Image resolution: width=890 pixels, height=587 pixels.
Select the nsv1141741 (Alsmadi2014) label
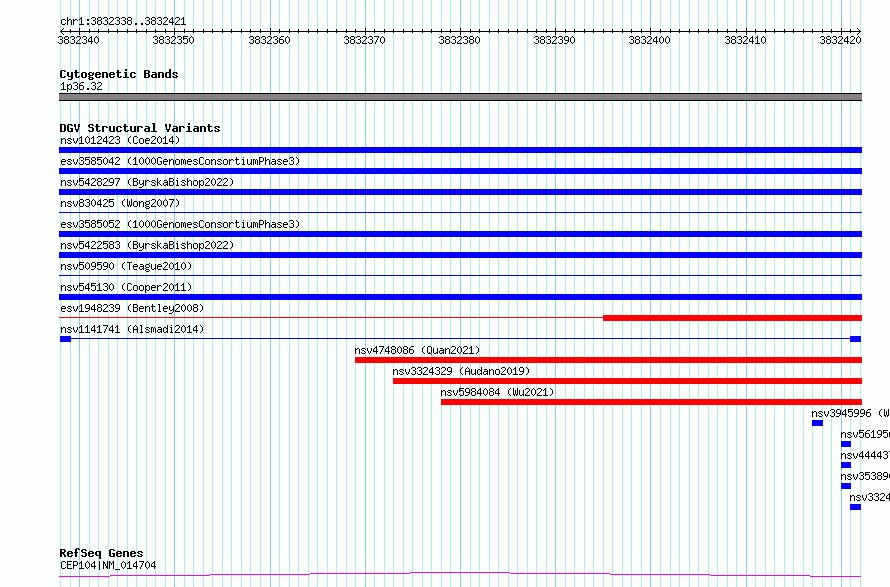coord(132,329)
